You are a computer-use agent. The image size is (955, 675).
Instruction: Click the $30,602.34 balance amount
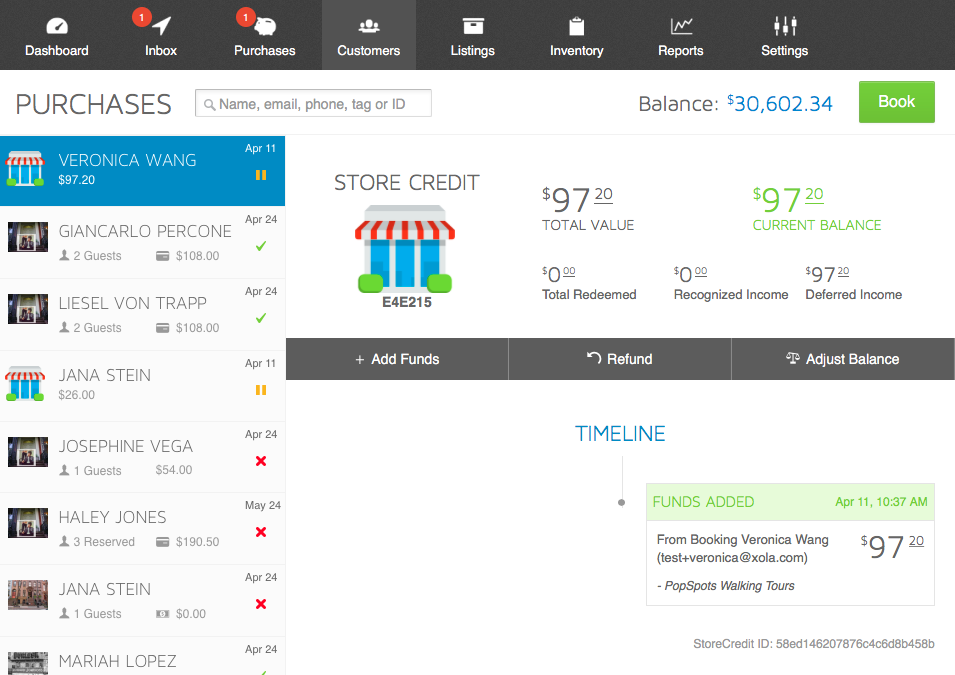tap(780, 104)
